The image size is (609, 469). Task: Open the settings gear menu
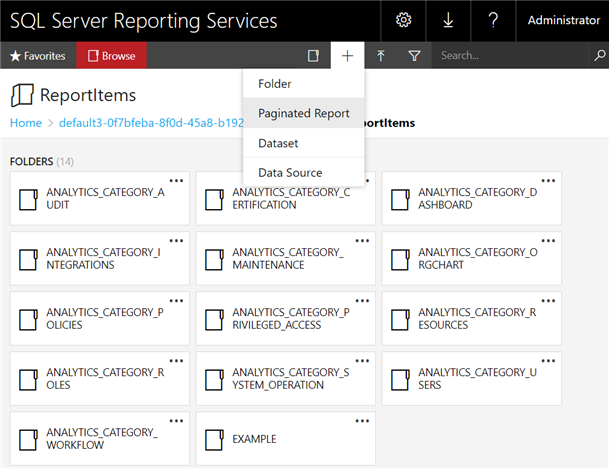click(x=403, y=20)
